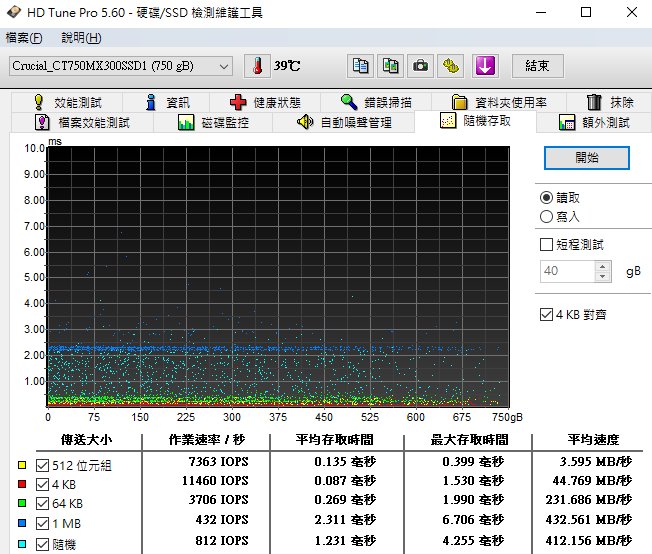652x554 pixels.
Task: Click the gB size input field
Action: [x=567, y=271]
